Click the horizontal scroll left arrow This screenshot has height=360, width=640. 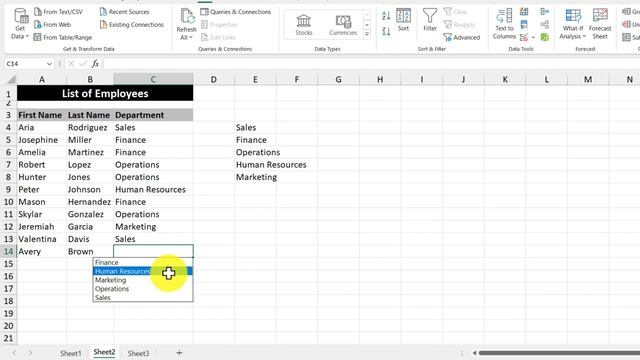(475, 353)
